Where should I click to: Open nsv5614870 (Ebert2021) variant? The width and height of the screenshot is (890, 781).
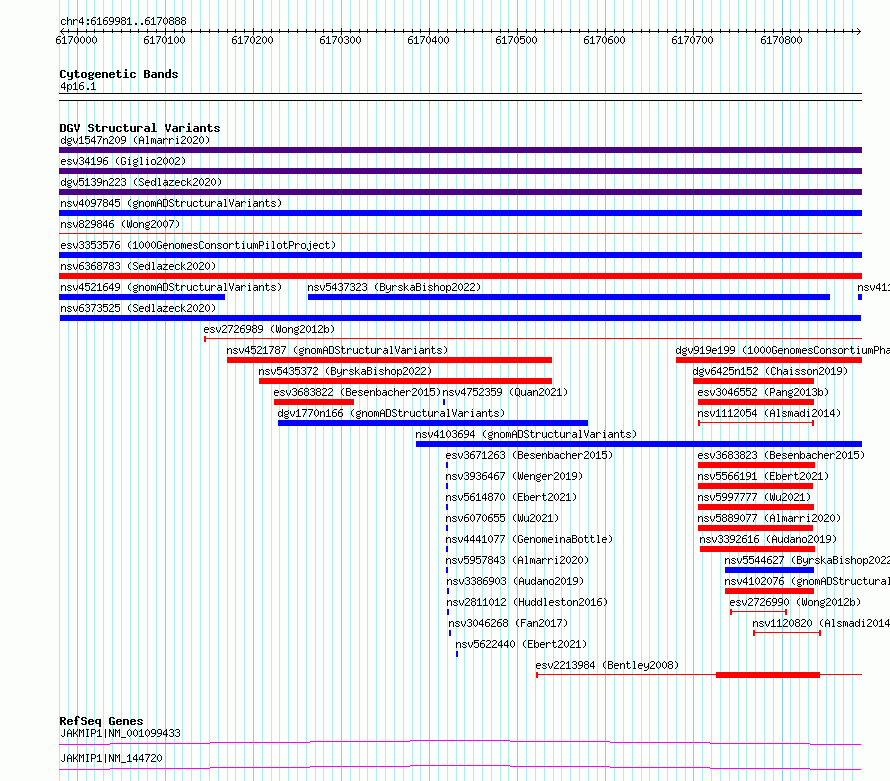pos(511,497)
